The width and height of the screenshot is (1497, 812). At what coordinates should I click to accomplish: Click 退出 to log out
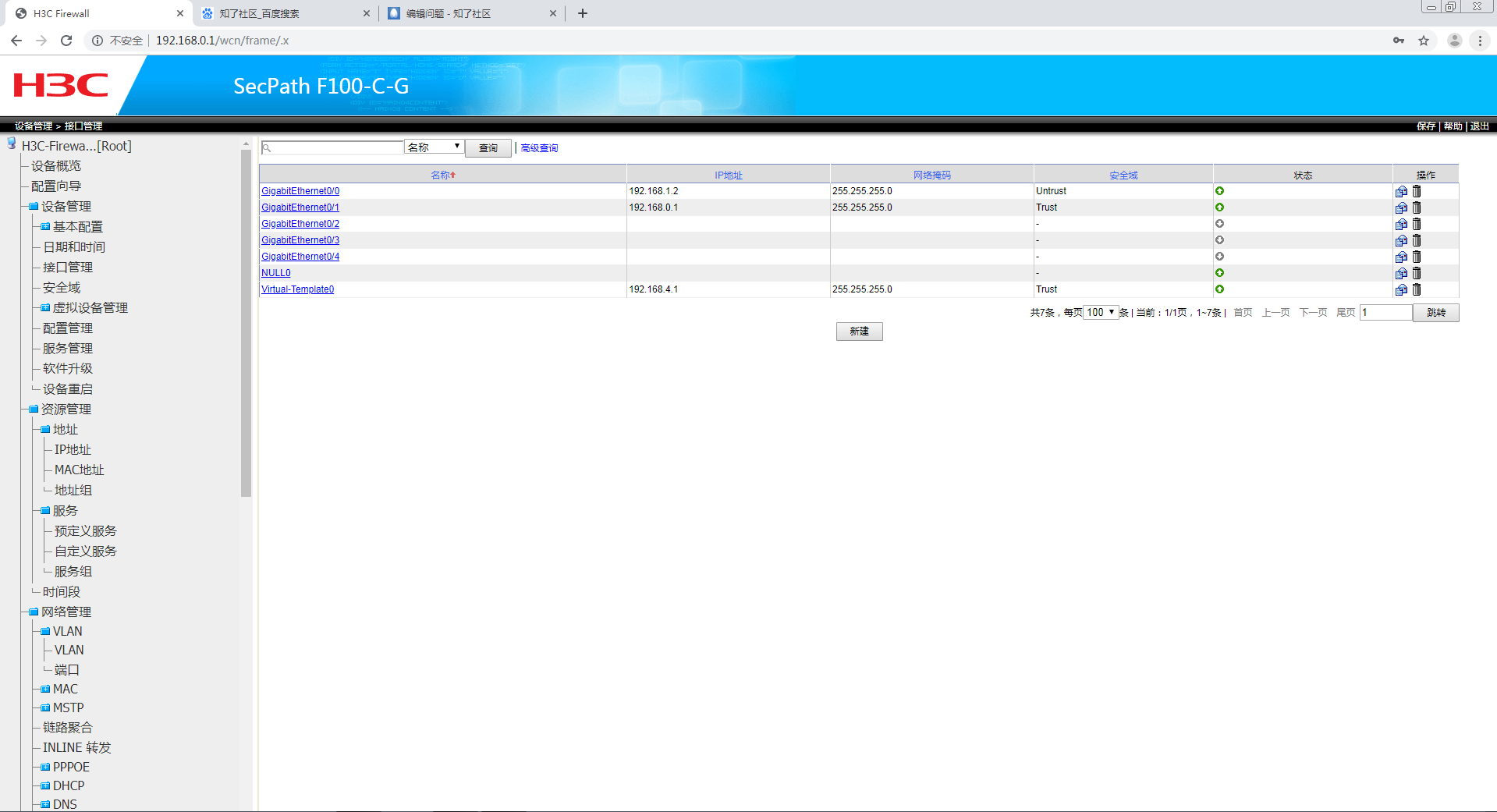point(1480,126)
